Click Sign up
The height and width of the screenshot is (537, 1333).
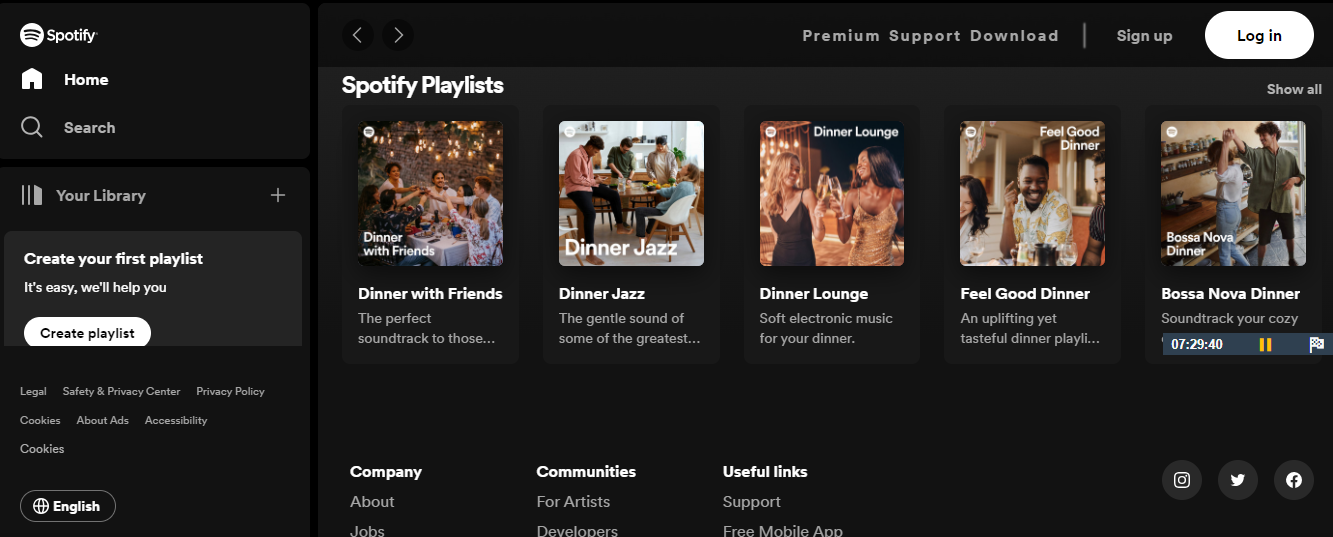[1144, 36]
